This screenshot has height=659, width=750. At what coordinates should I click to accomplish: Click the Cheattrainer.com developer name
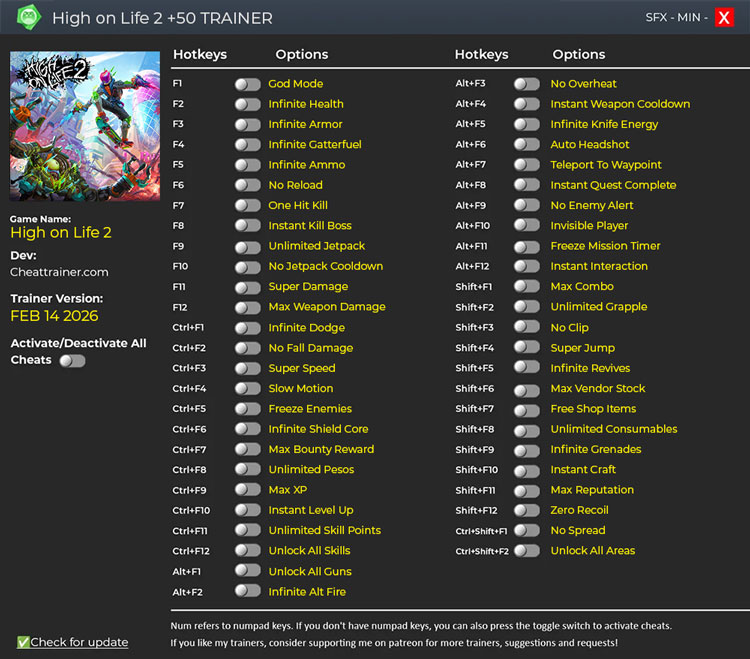point(59,272)
